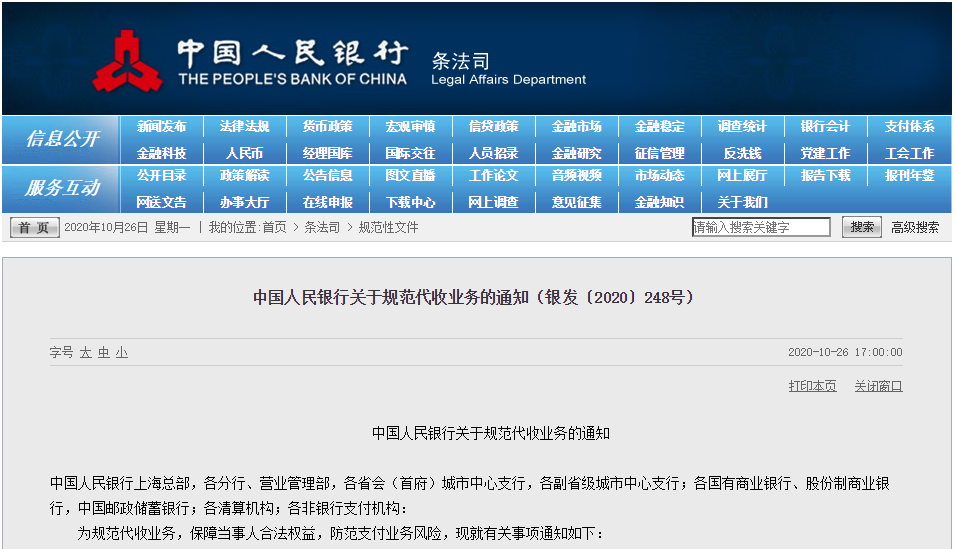Open 办事大厅 page

pos(244,202)
